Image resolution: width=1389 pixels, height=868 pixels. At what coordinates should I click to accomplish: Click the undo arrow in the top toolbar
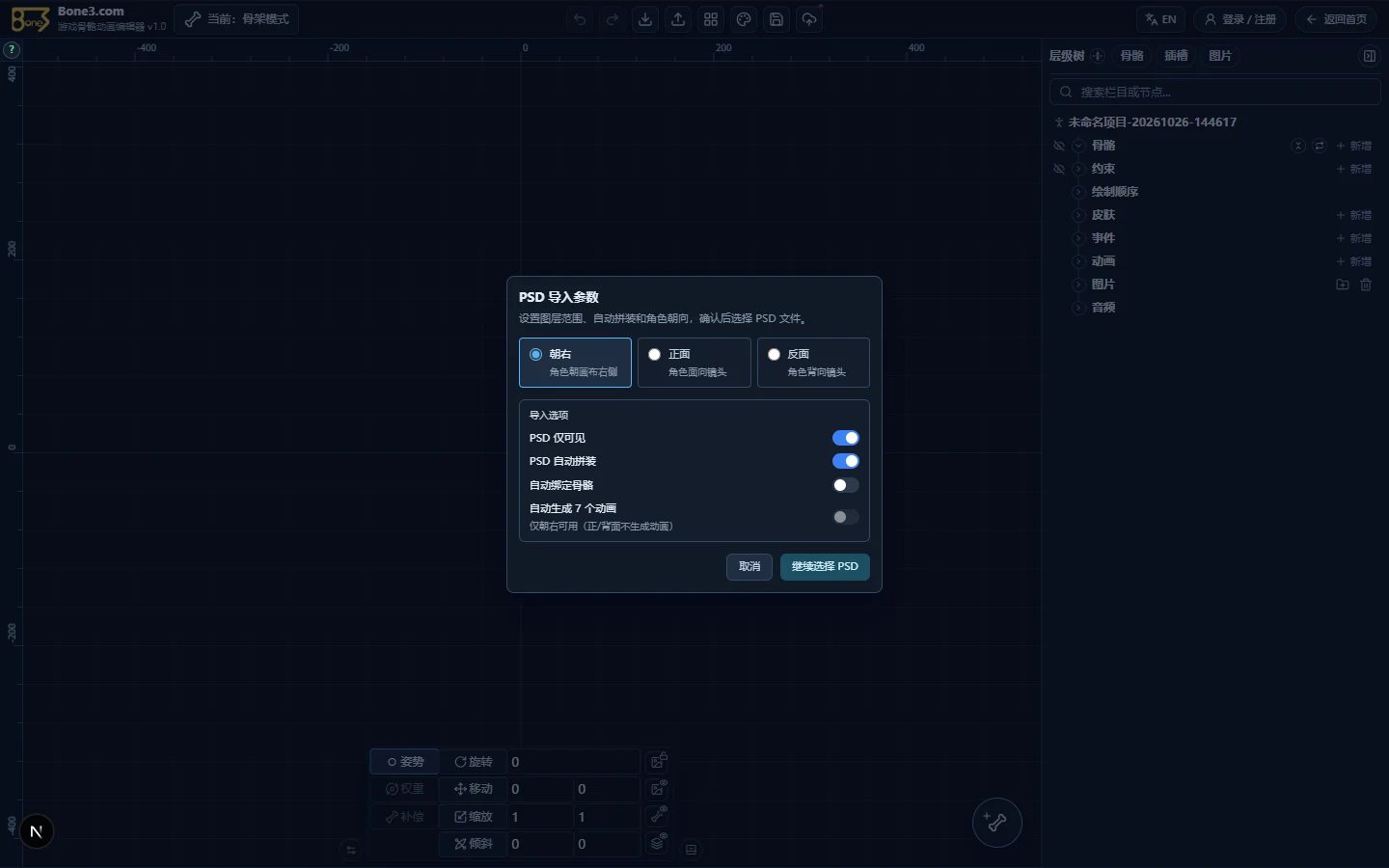coord(579,19)
